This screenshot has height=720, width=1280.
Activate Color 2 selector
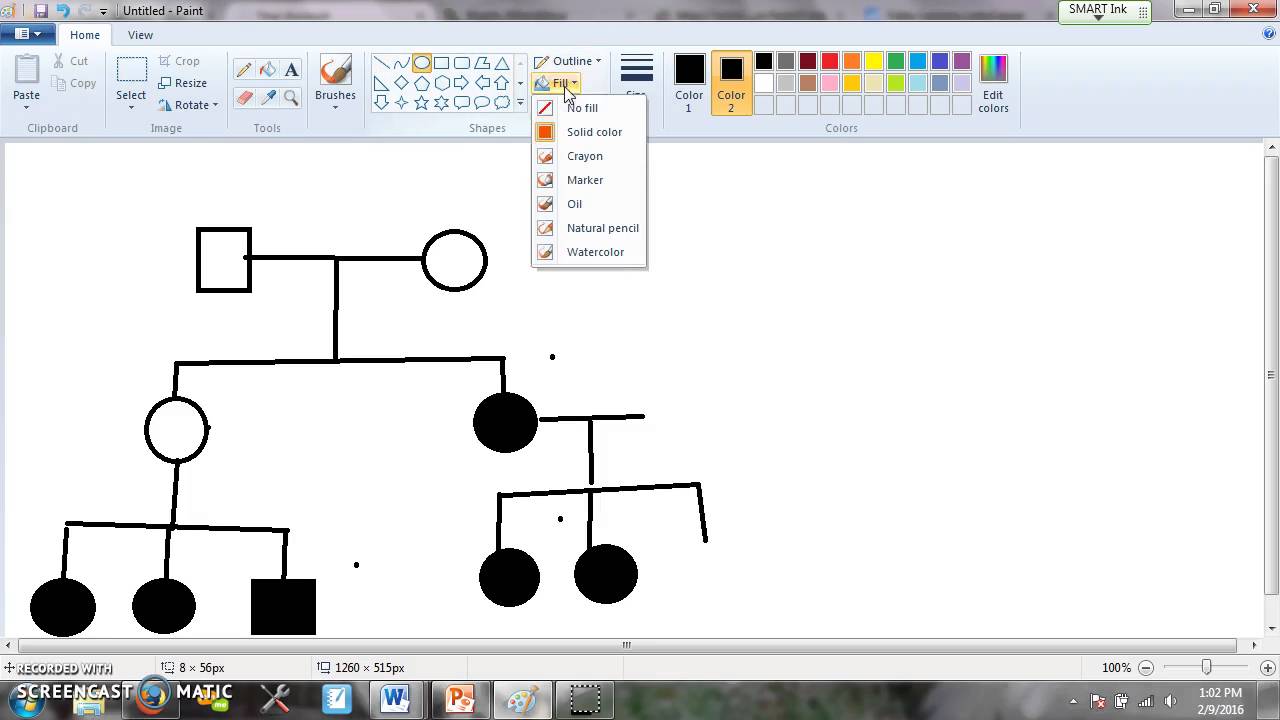(x=731, y=84)
